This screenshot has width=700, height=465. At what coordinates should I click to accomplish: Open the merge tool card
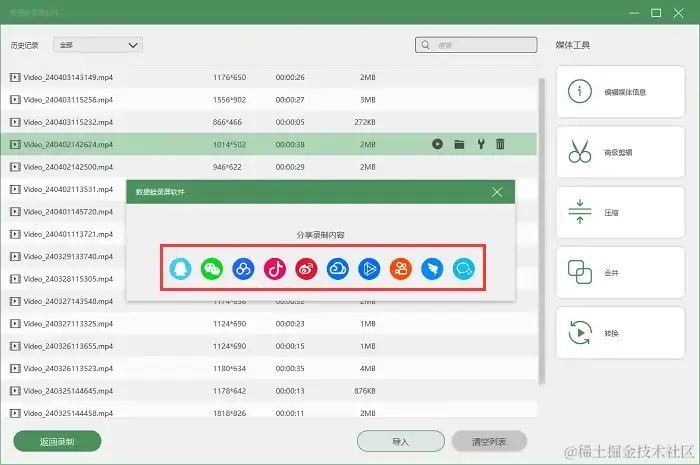coord(620,272)
